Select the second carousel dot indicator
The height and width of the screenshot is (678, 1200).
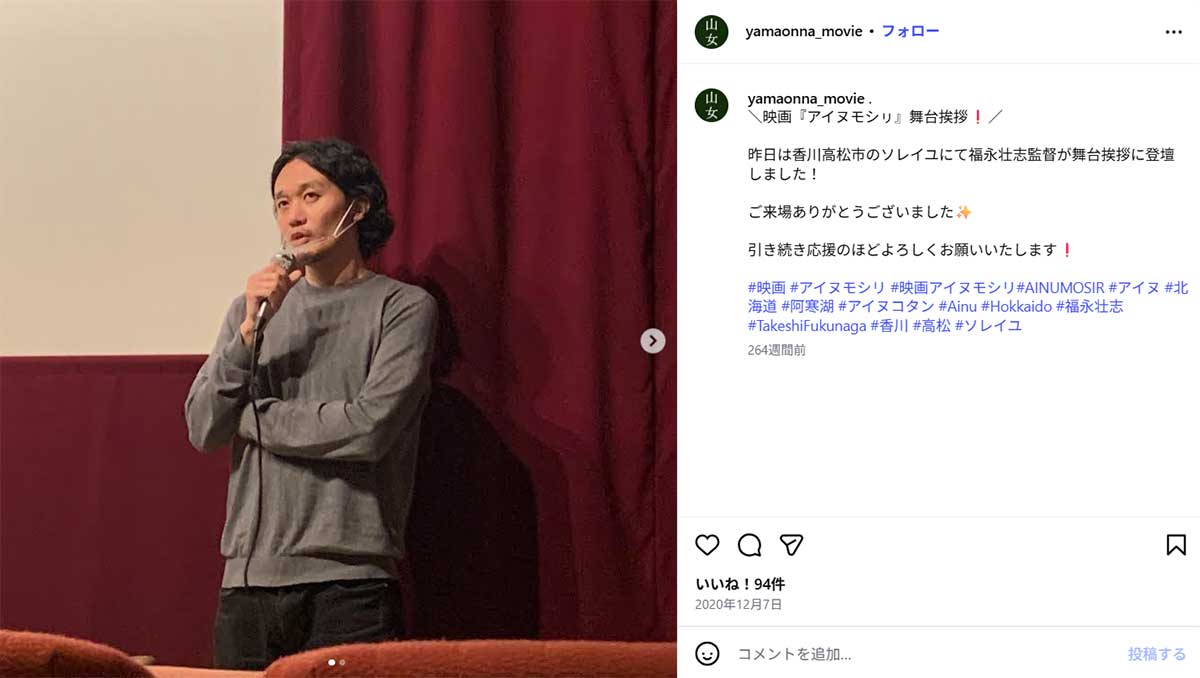tap(342, 662)
